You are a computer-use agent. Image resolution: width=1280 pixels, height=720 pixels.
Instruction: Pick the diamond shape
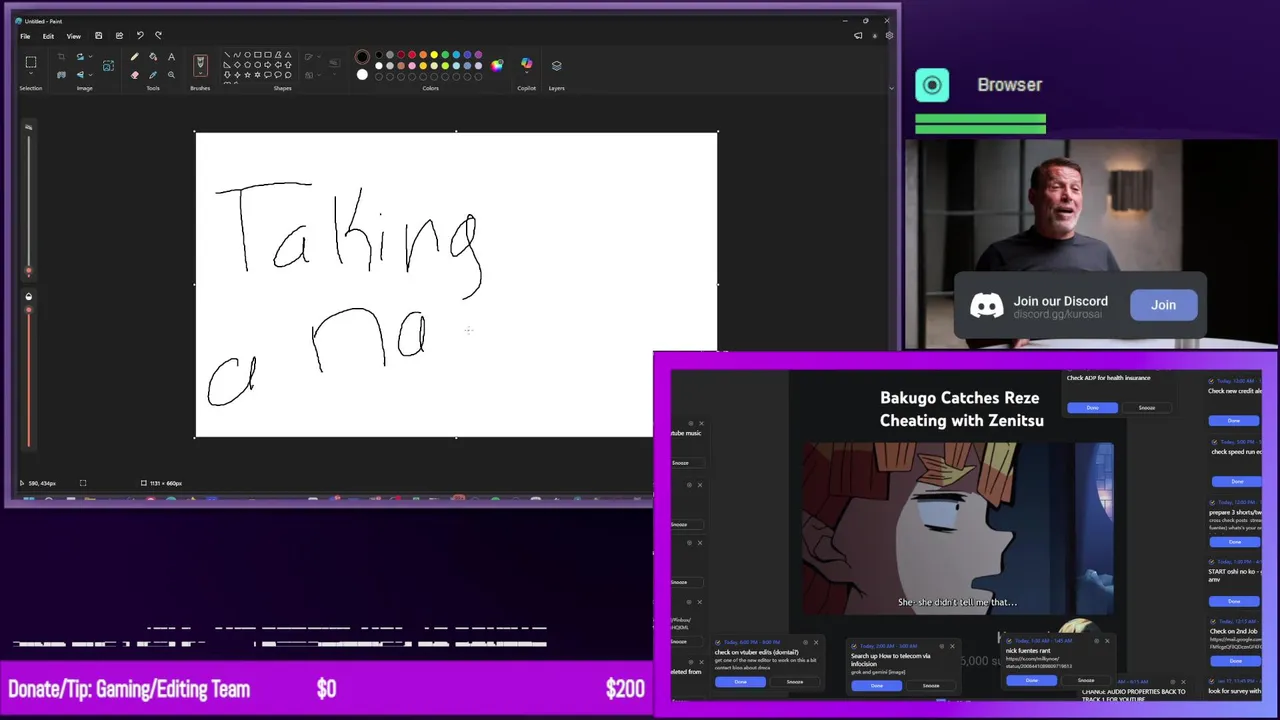[237, 65]
